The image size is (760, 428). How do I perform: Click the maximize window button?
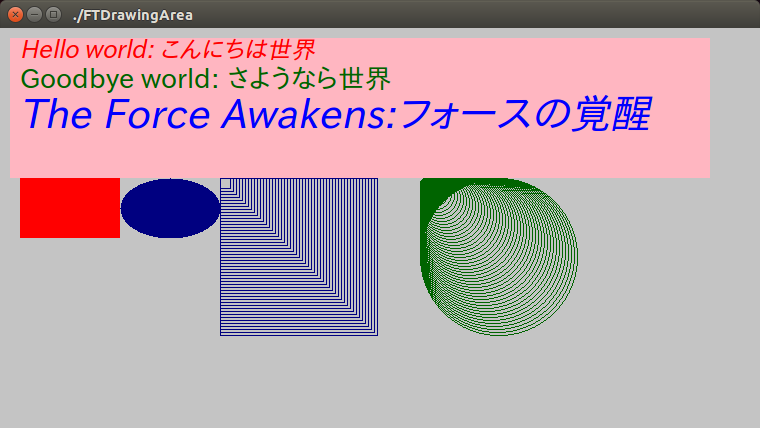click(53, 15)
